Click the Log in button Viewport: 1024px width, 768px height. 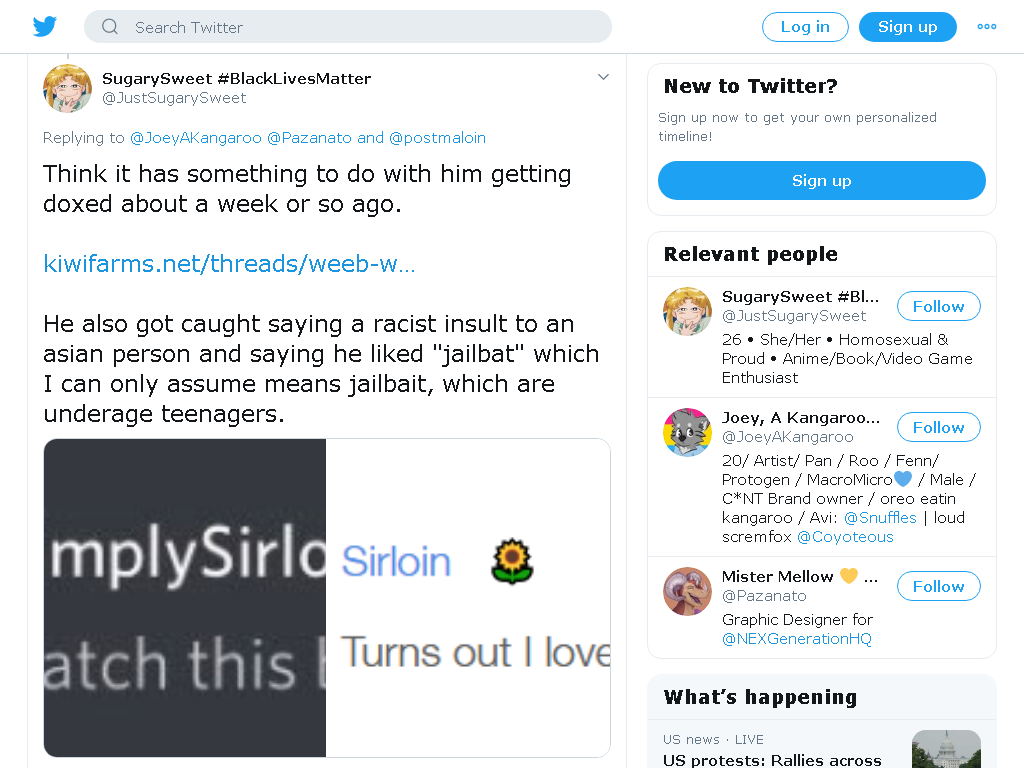coord(805,27)
